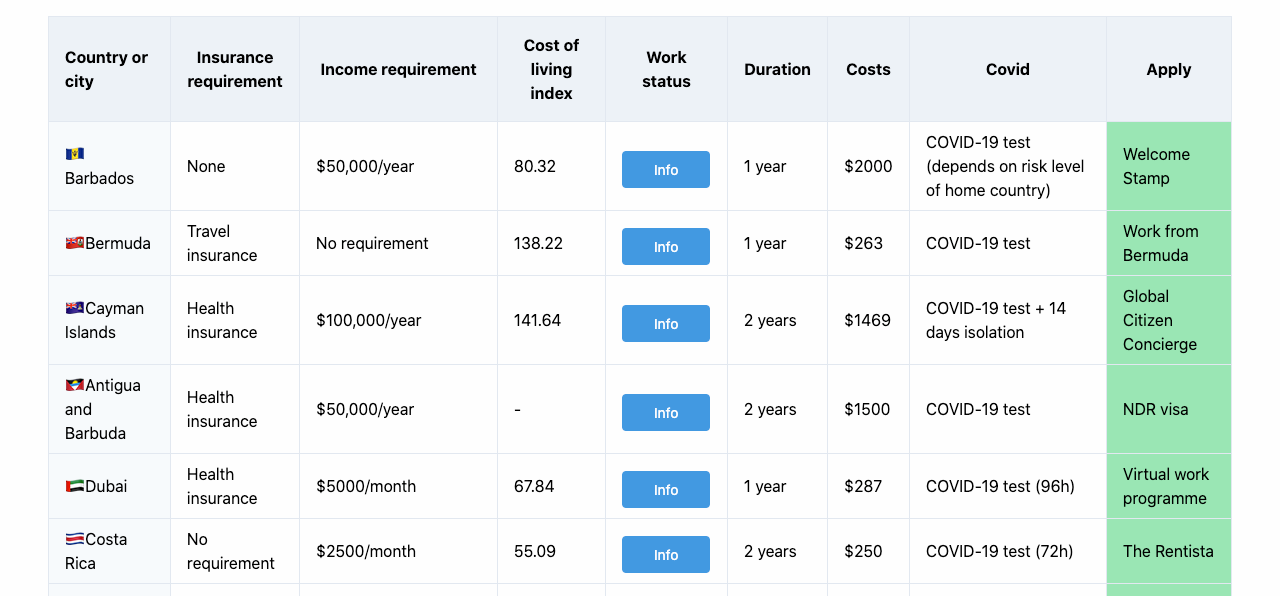Show Cayman Islands work status Info
This screenshot has width=1280, height=596.
click(x=666, y=324)
